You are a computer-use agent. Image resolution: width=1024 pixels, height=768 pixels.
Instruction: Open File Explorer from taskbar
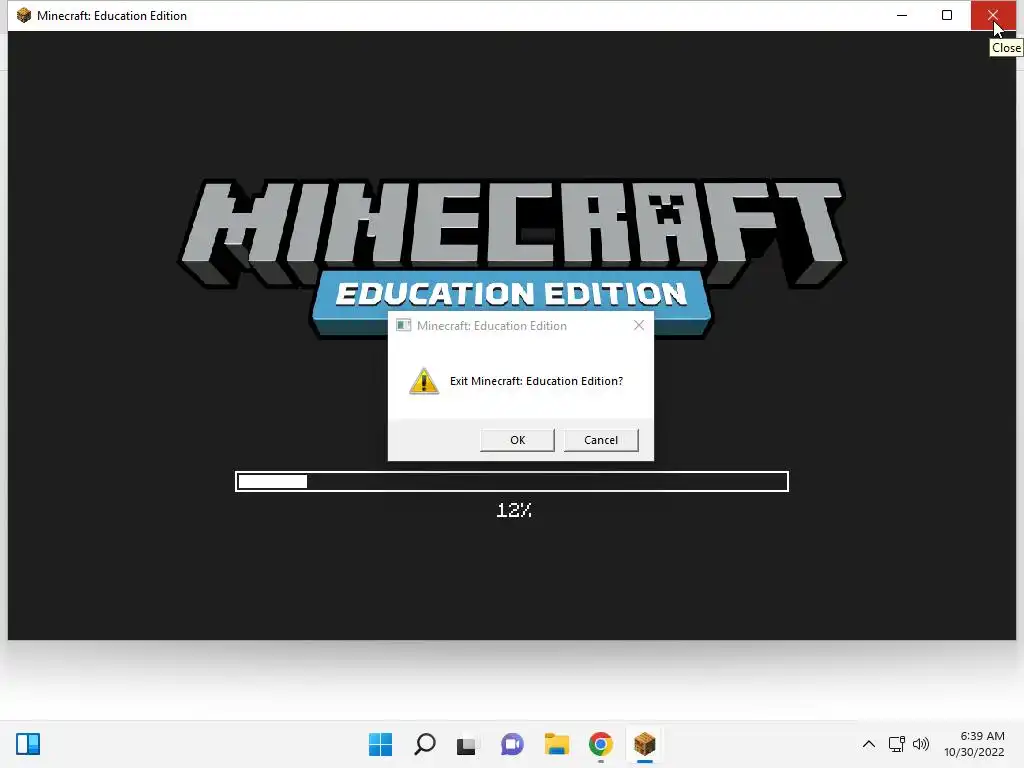[556, 744]
